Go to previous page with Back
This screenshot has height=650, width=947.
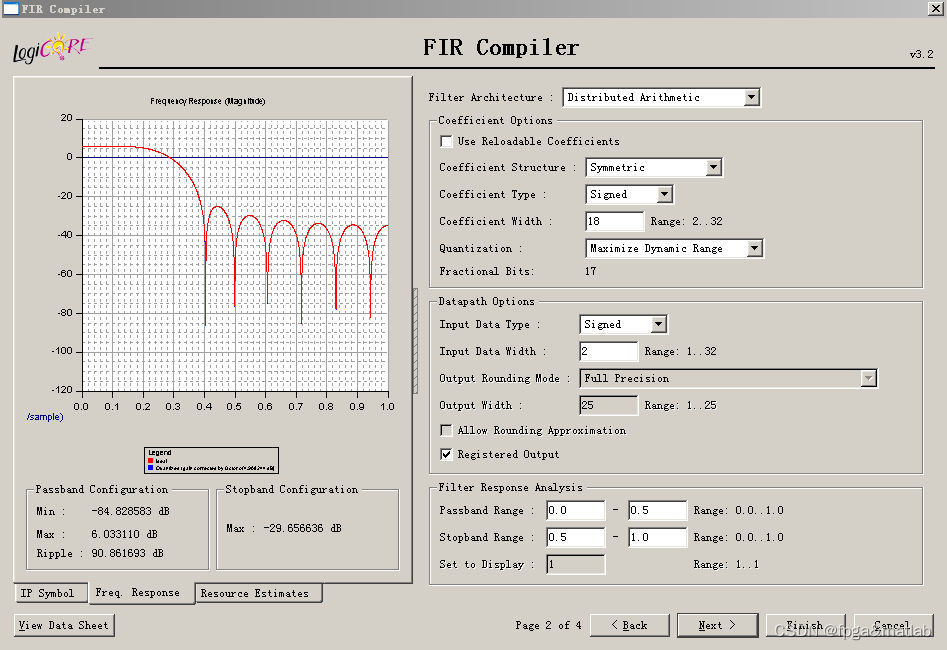point(629,625)
